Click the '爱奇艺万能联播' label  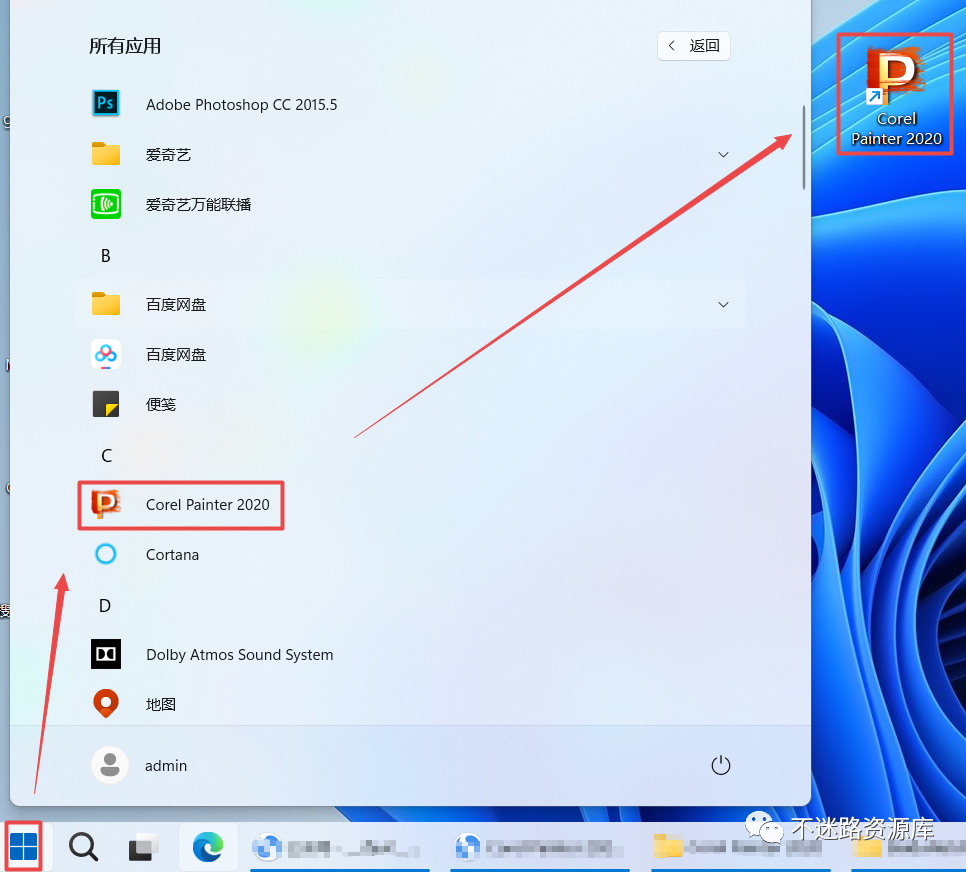(198, 205)
